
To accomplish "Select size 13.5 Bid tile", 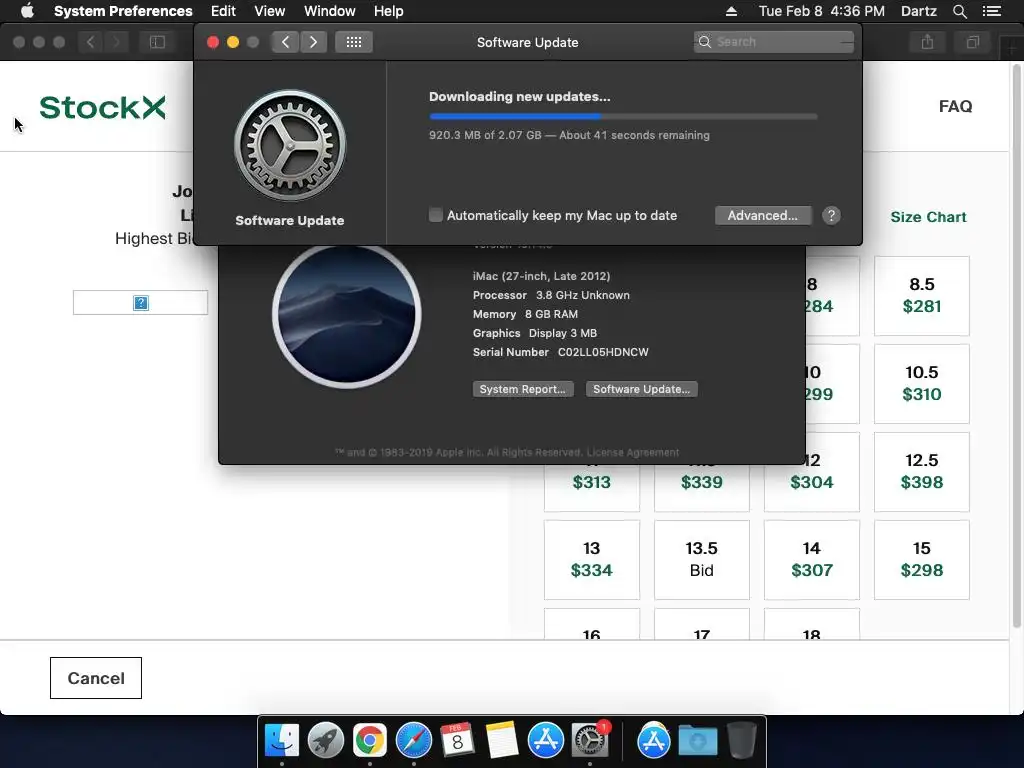I will [701, 560].
